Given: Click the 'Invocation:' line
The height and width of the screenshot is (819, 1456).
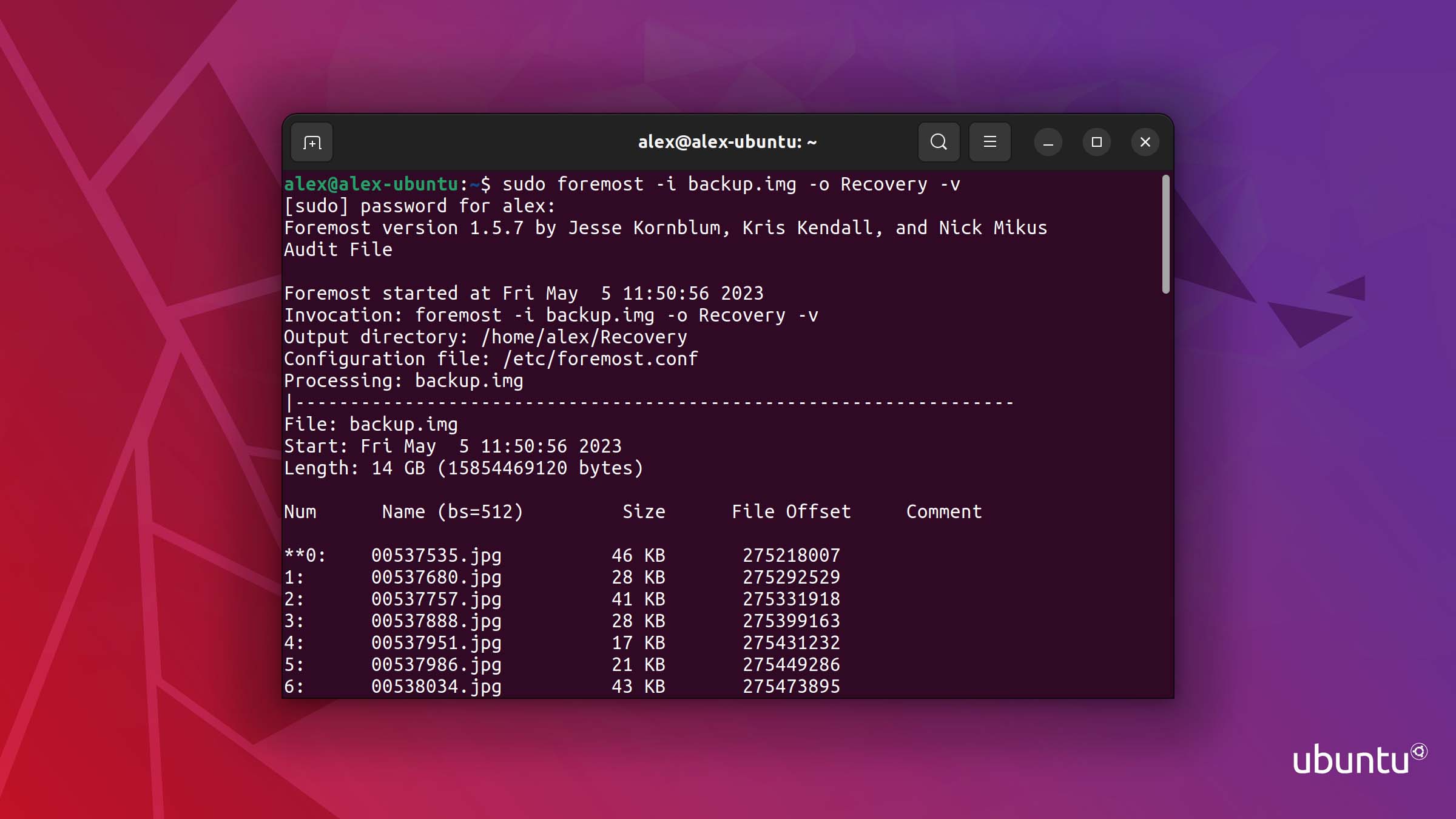Looking at the screenshot, I should pos(551,315).
